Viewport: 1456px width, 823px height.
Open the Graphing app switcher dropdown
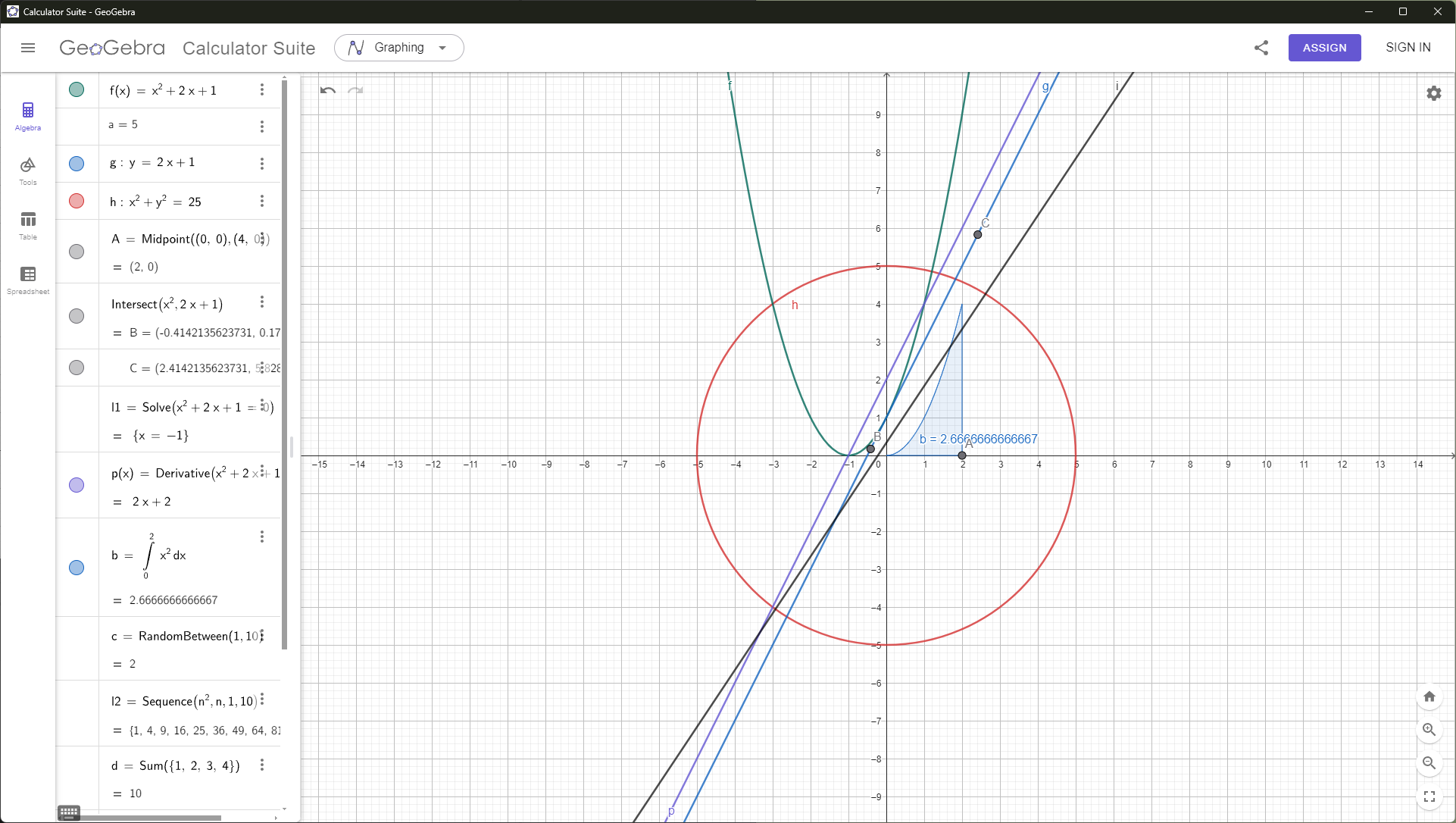click(398, 48)
